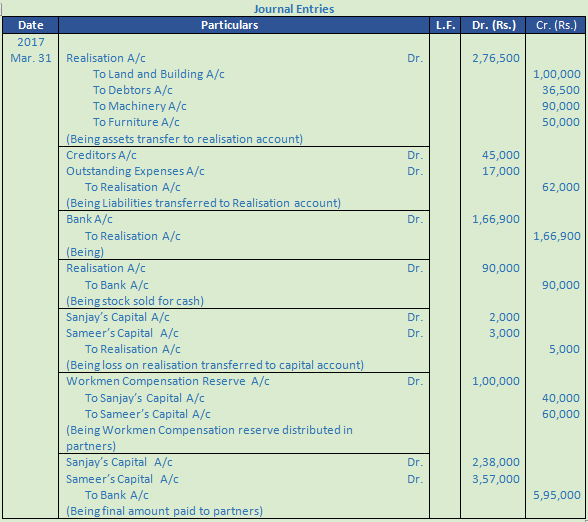
Task: Select 'Outstanding Expenses A/c' entry
Action: click(135, 171)
